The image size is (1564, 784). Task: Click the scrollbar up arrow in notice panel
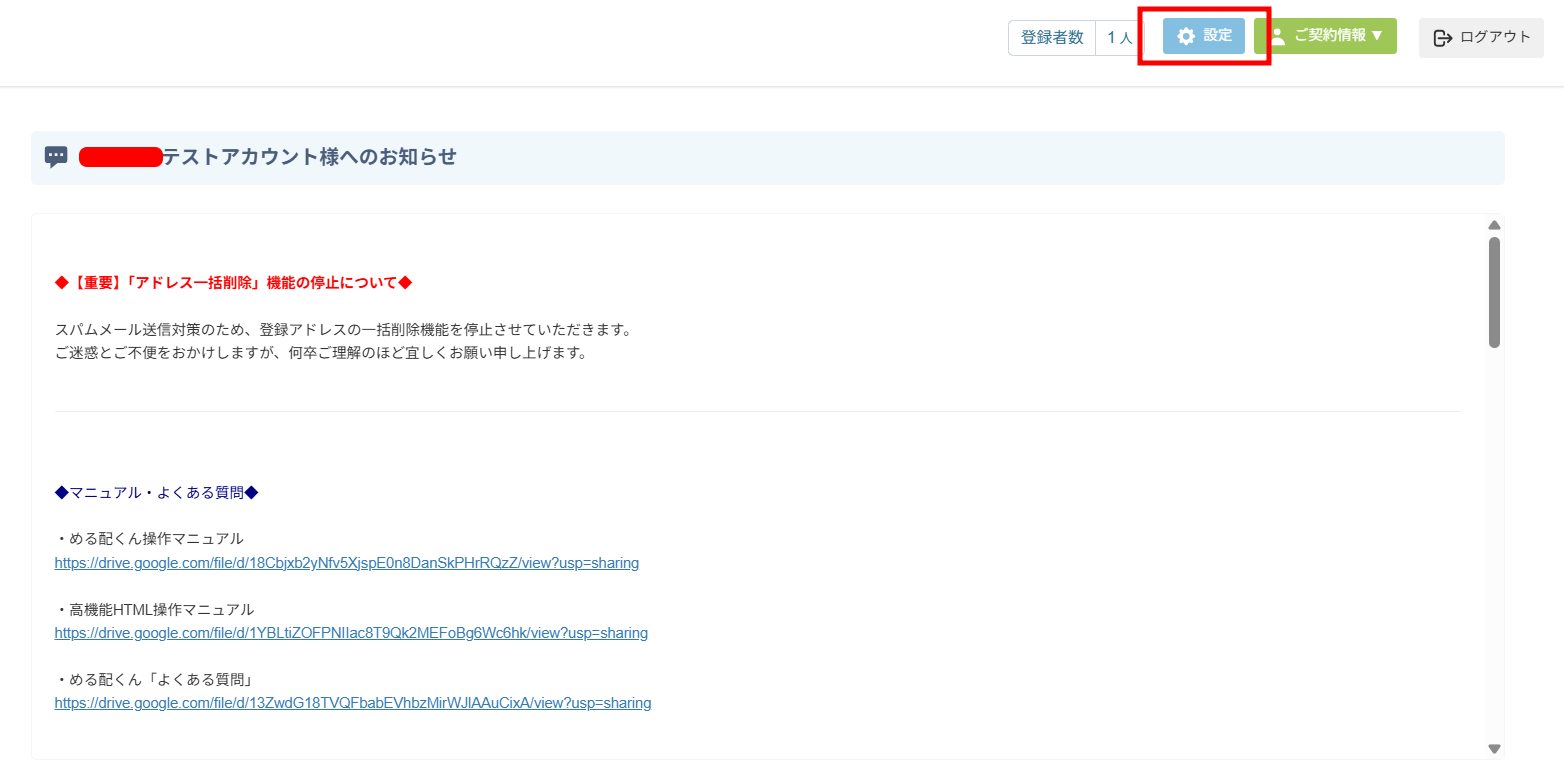(1494, 225)
